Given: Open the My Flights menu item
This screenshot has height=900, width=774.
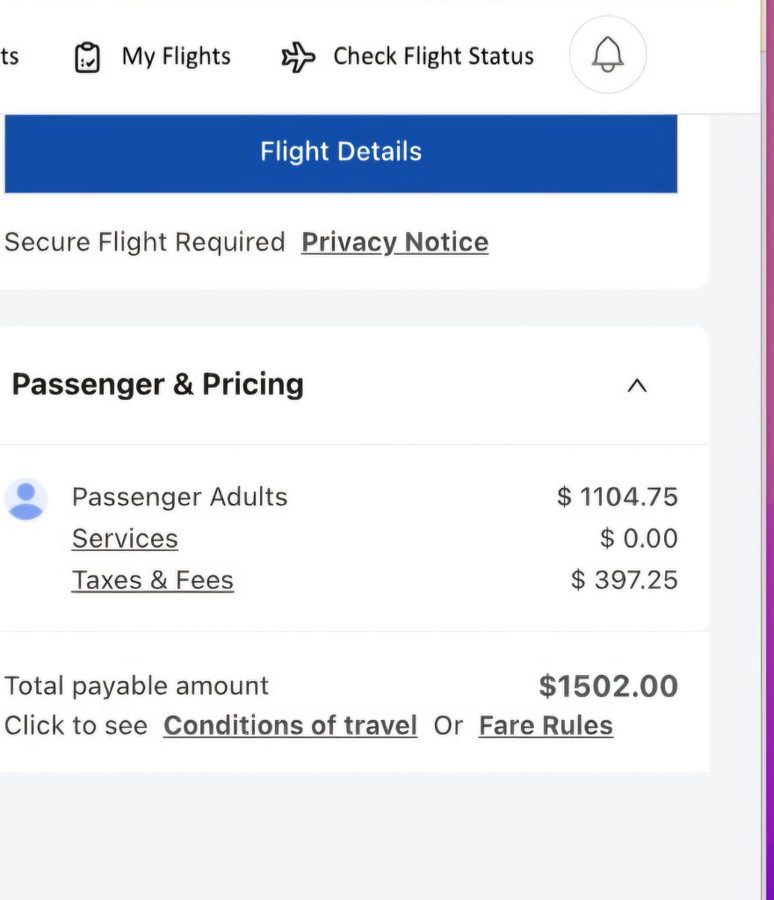Looking at the screenshot, I should (176, 57).
